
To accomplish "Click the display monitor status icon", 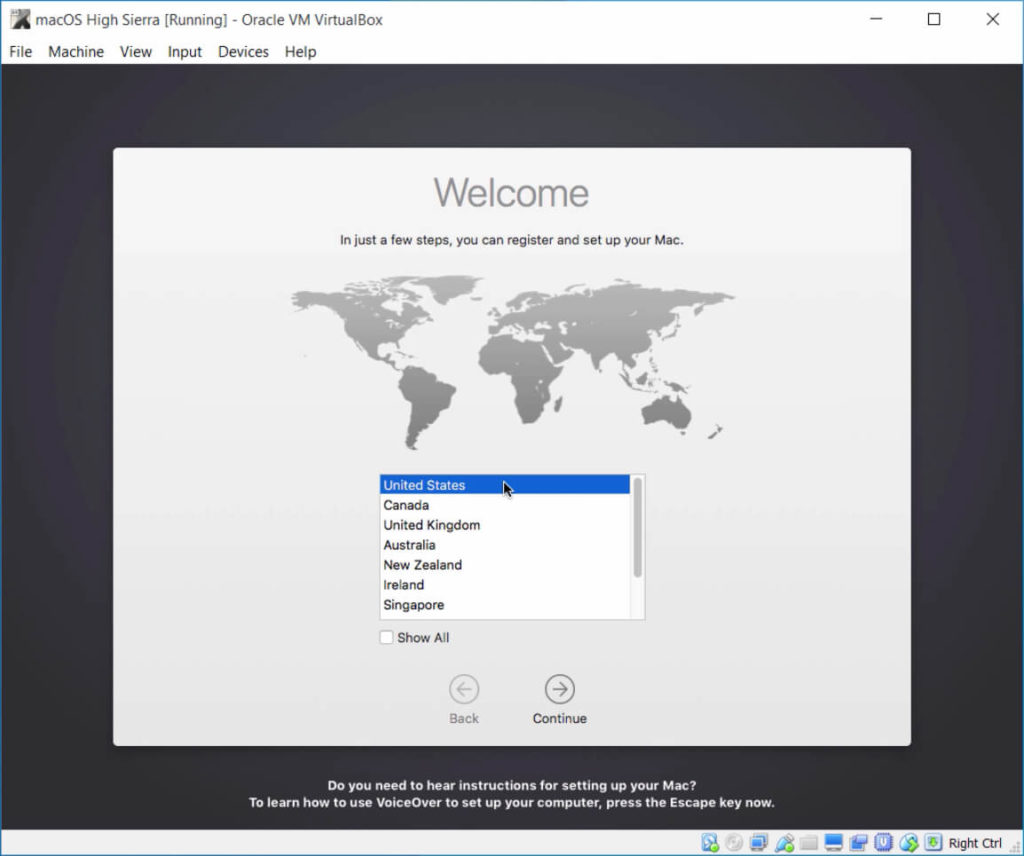I will pos(834,843).
